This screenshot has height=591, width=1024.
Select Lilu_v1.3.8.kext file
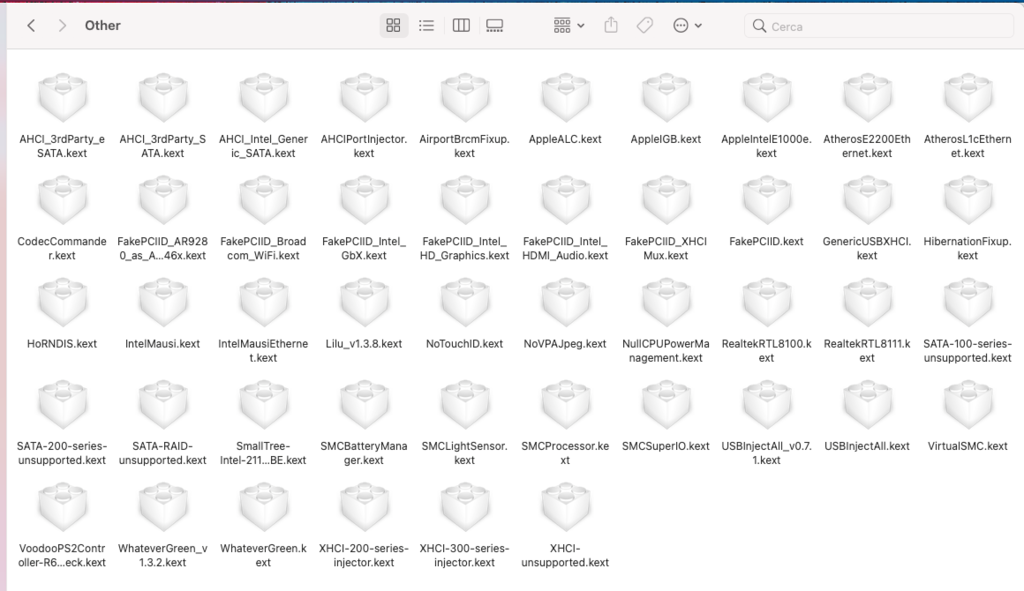tap(364, 303)
